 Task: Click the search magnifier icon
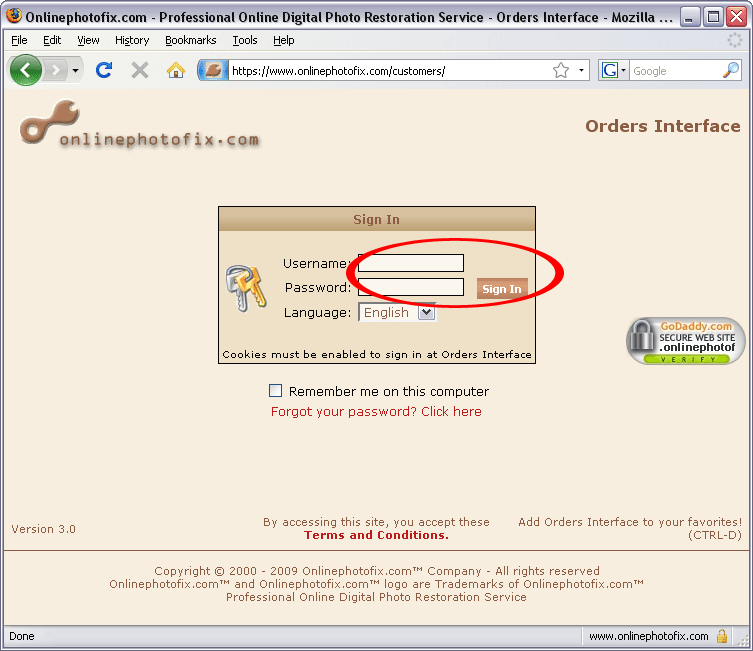coord(730,71)
